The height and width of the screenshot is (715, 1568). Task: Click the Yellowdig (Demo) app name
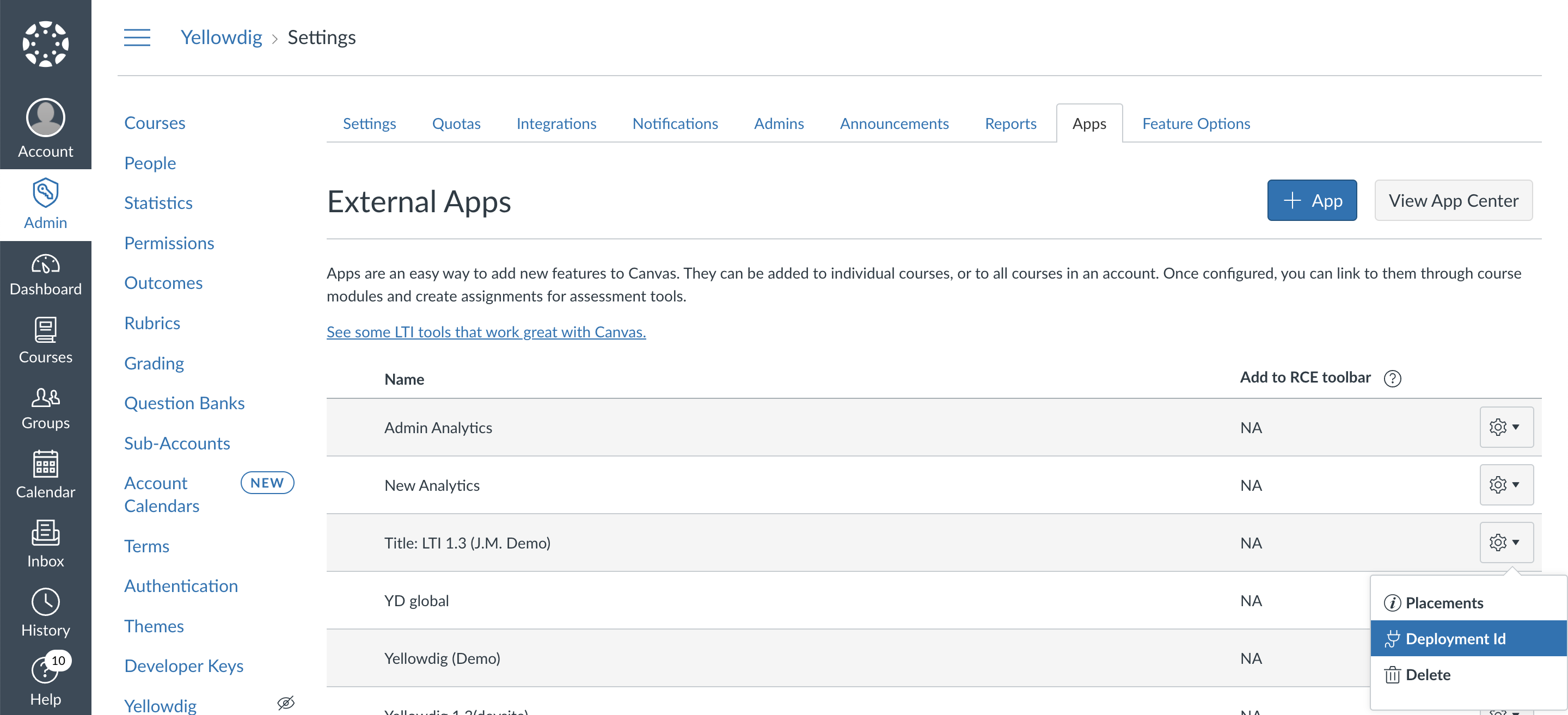click(442, 658)
